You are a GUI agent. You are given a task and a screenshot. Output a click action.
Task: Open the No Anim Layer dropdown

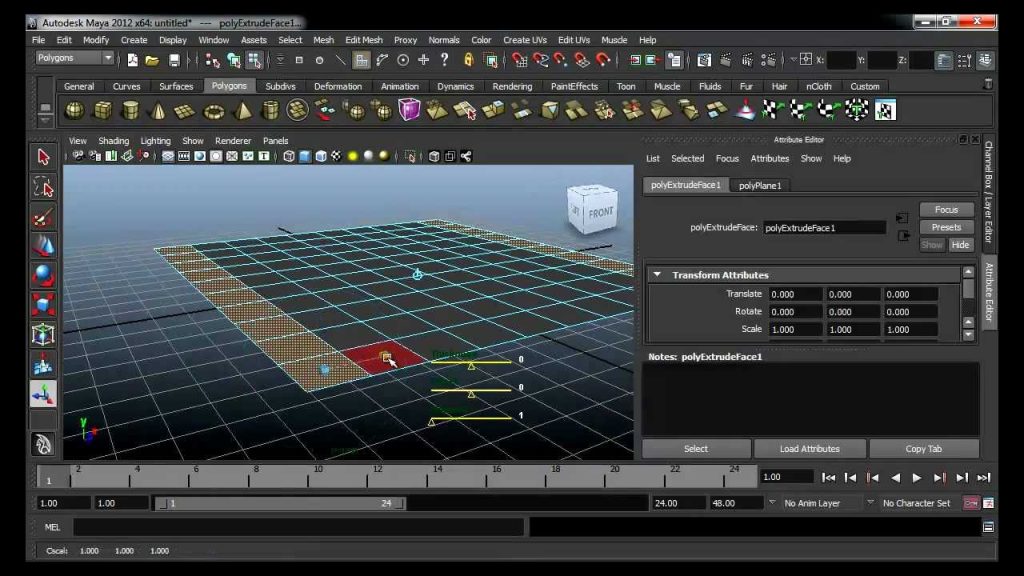pyautogui.click(x=821, y=503)
